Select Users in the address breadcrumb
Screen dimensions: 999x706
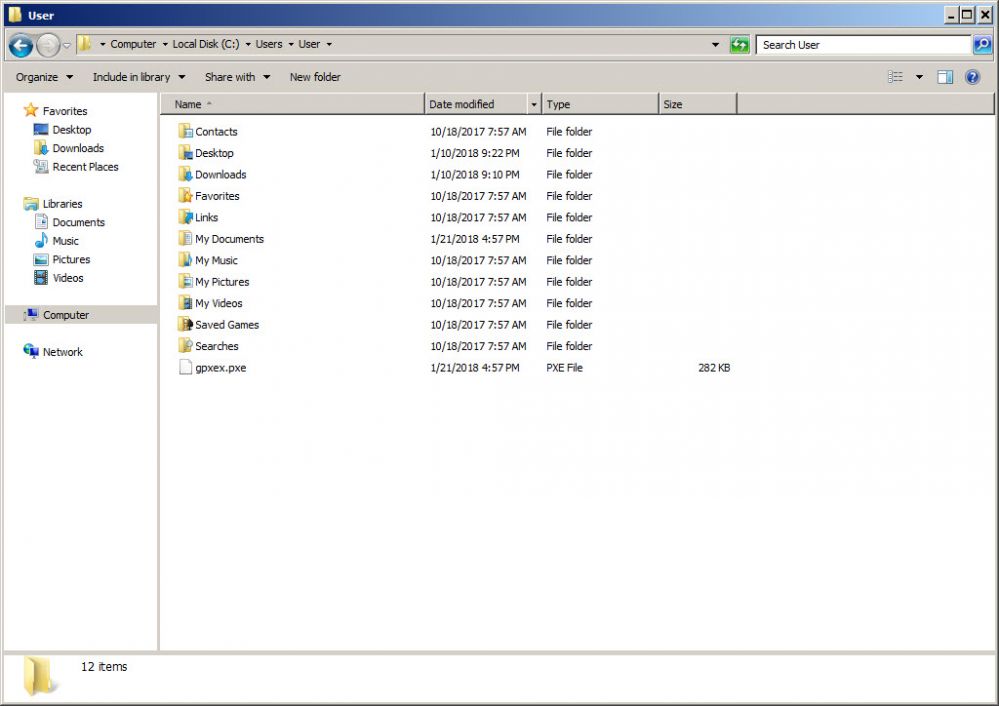(x=269, y=44)
